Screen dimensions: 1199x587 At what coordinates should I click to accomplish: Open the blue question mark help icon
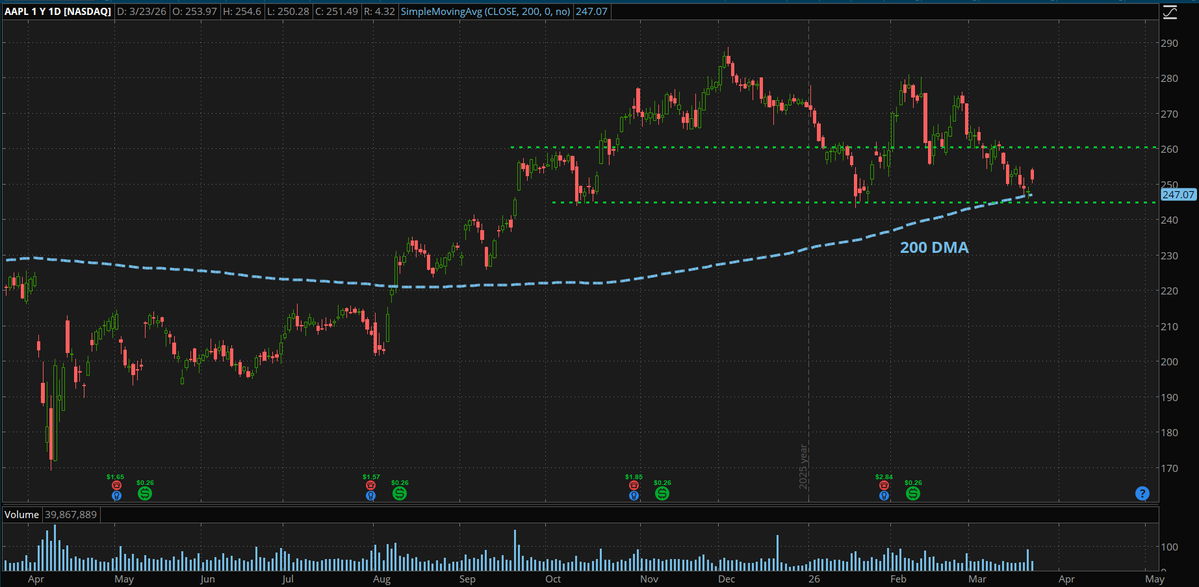click(1142, 494)
